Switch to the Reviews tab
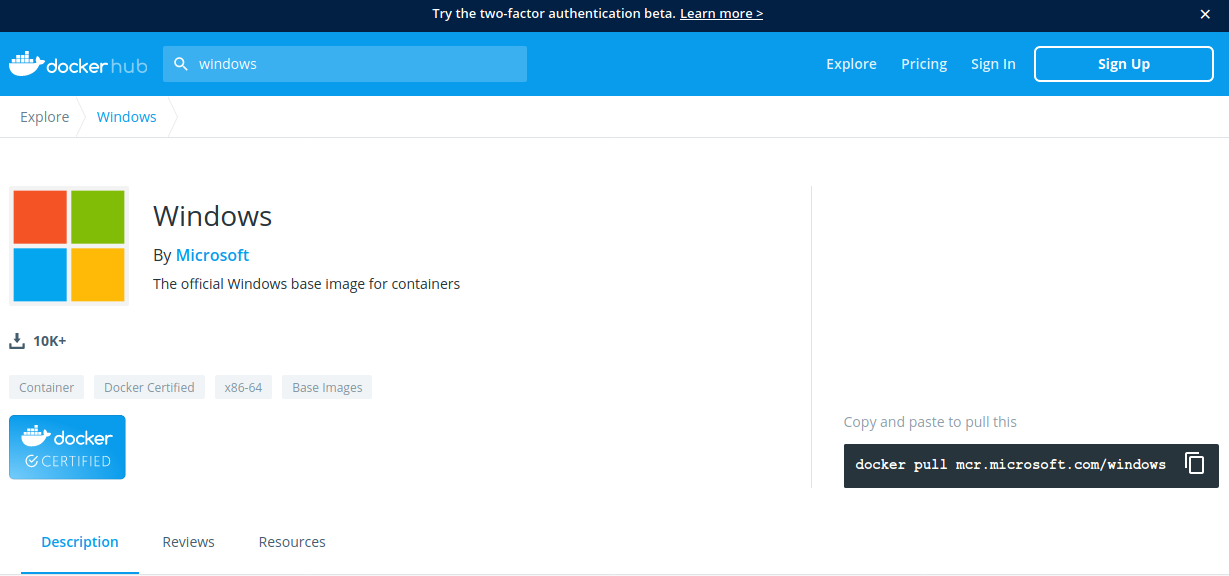 [188, 542]
